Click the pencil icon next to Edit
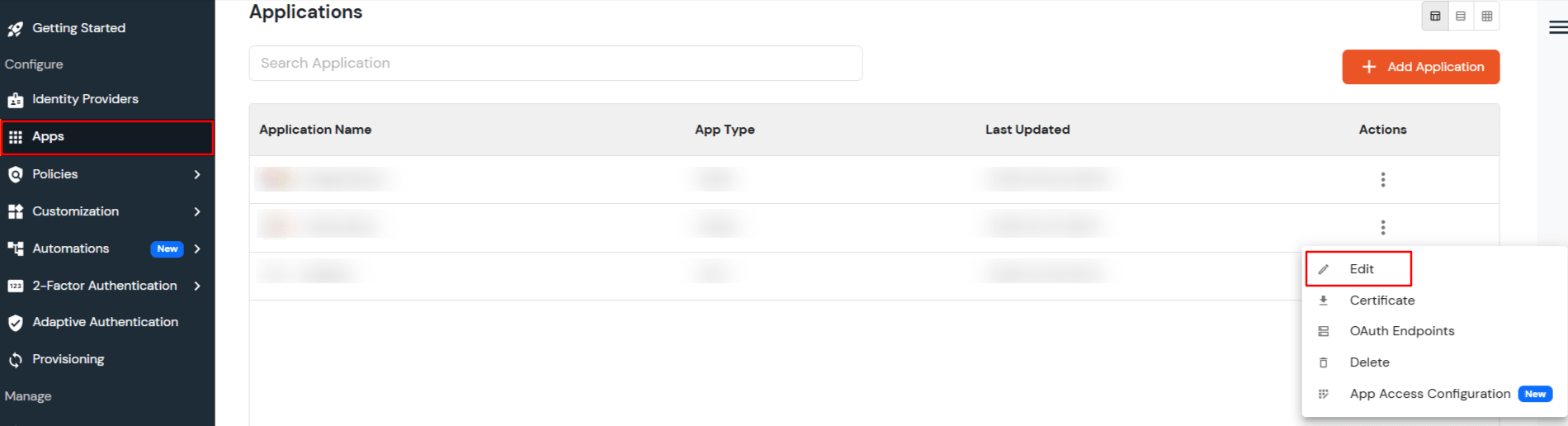 pyautogui.click(x=1324, y=270)
